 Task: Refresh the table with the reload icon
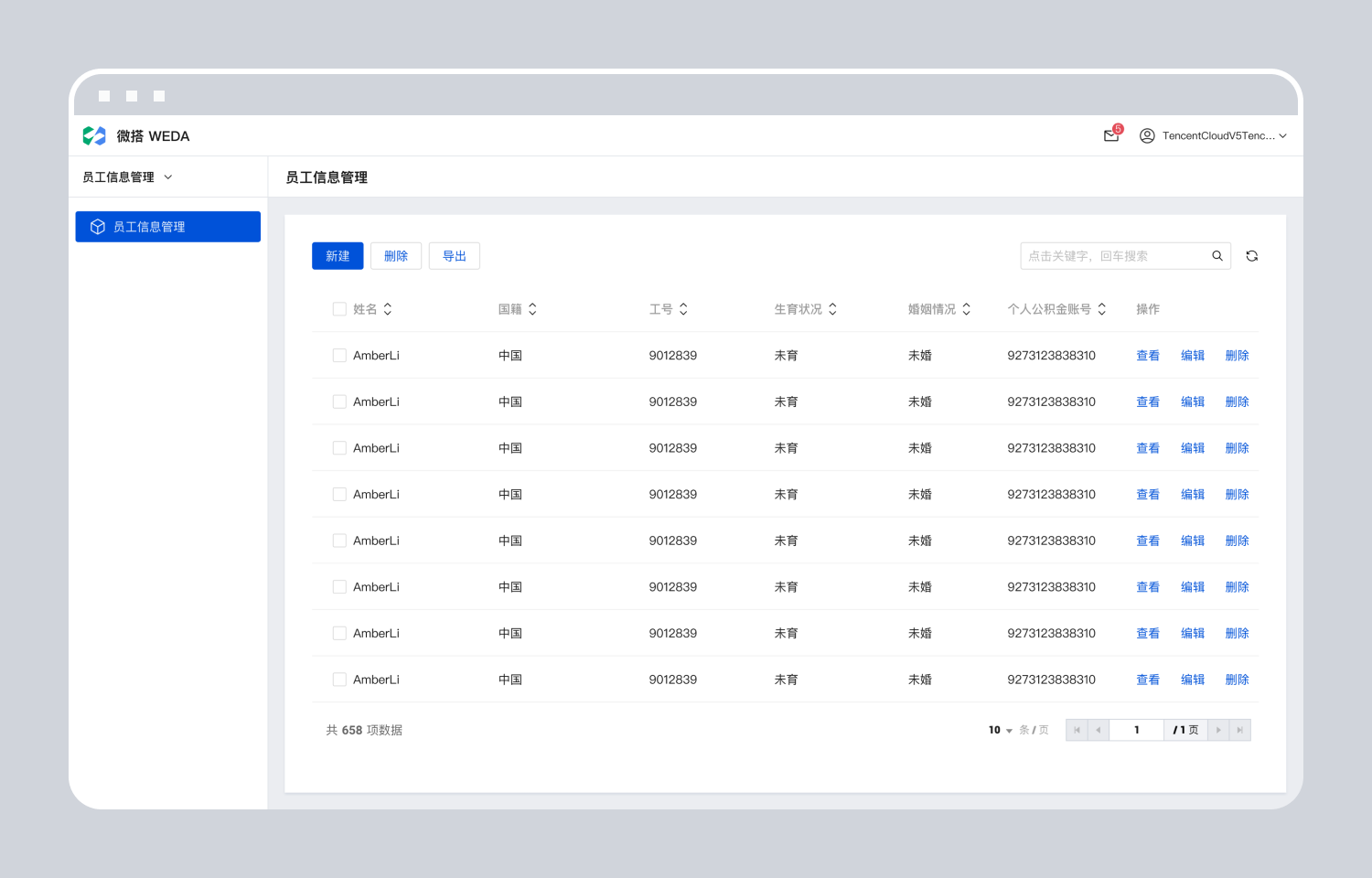(x=1252, y=256)
